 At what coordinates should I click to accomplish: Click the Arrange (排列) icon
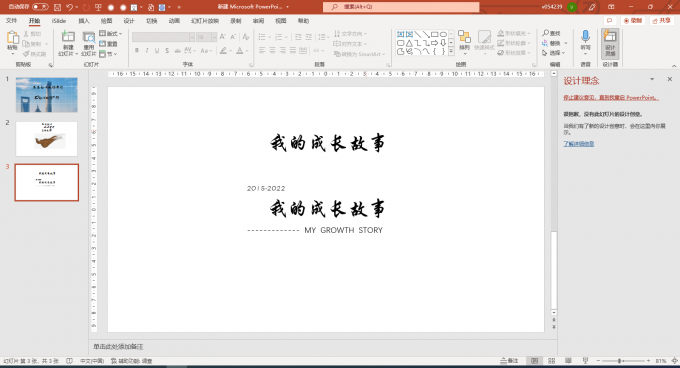[x=464, y=37]
